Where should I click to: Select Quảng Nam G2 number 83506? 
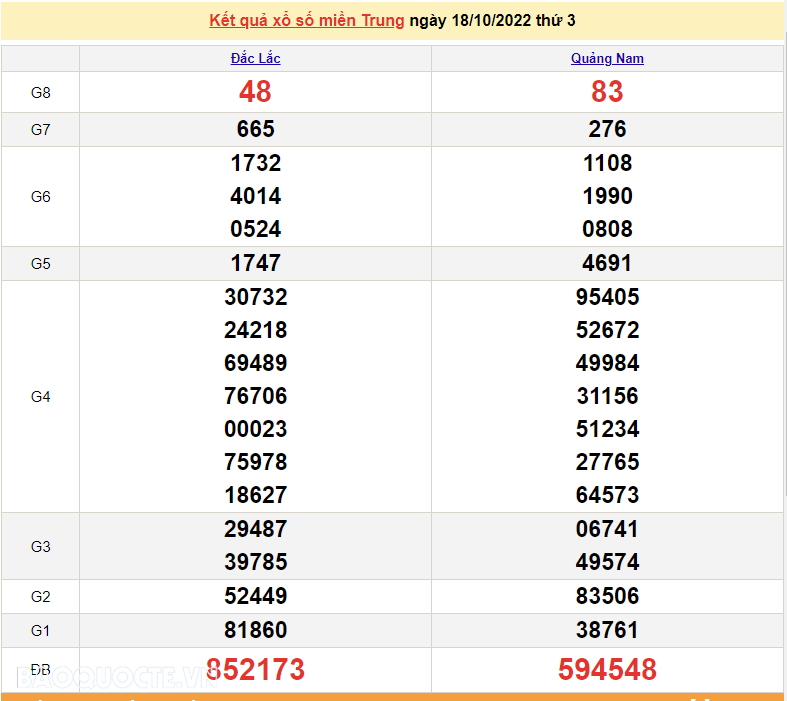607,596
